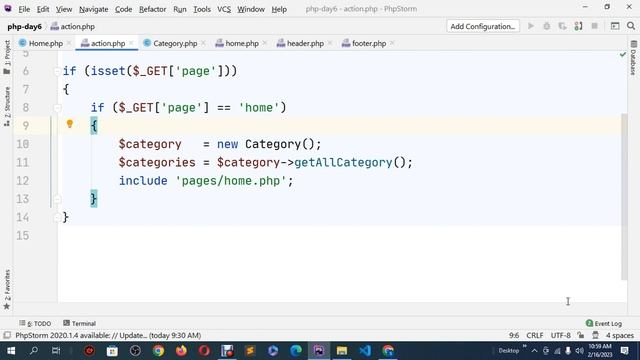The height and width of the screenshot is (360, 640).
Task: Open the Navigate menu
Action: [x=93, y=9]
